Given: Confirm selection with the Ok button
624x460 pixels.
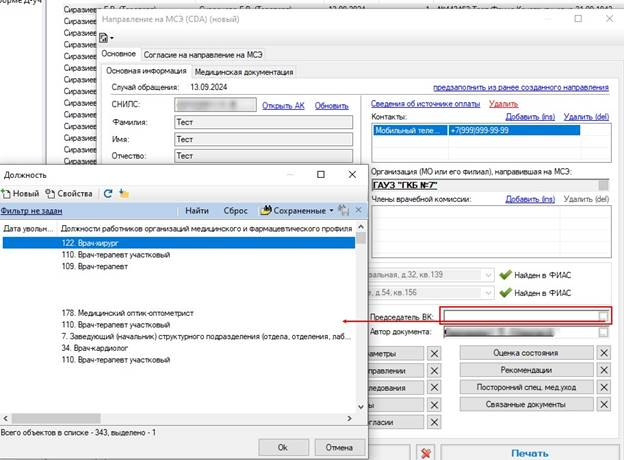Looking at the screenshot, I should 283,447.
